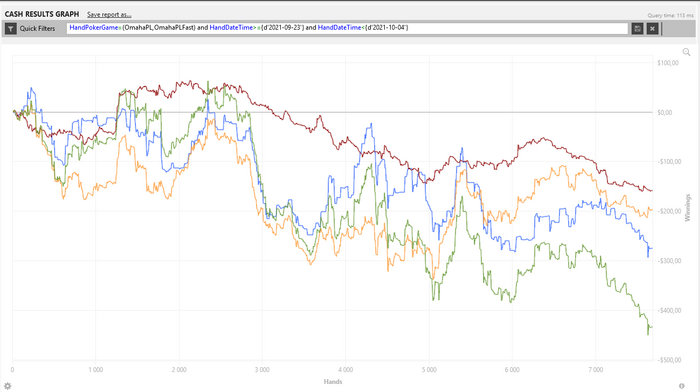The height and width of the screenshot is (392, 700).
Task: Click the 2 000 hands tick label
Action: click(179, 370)
